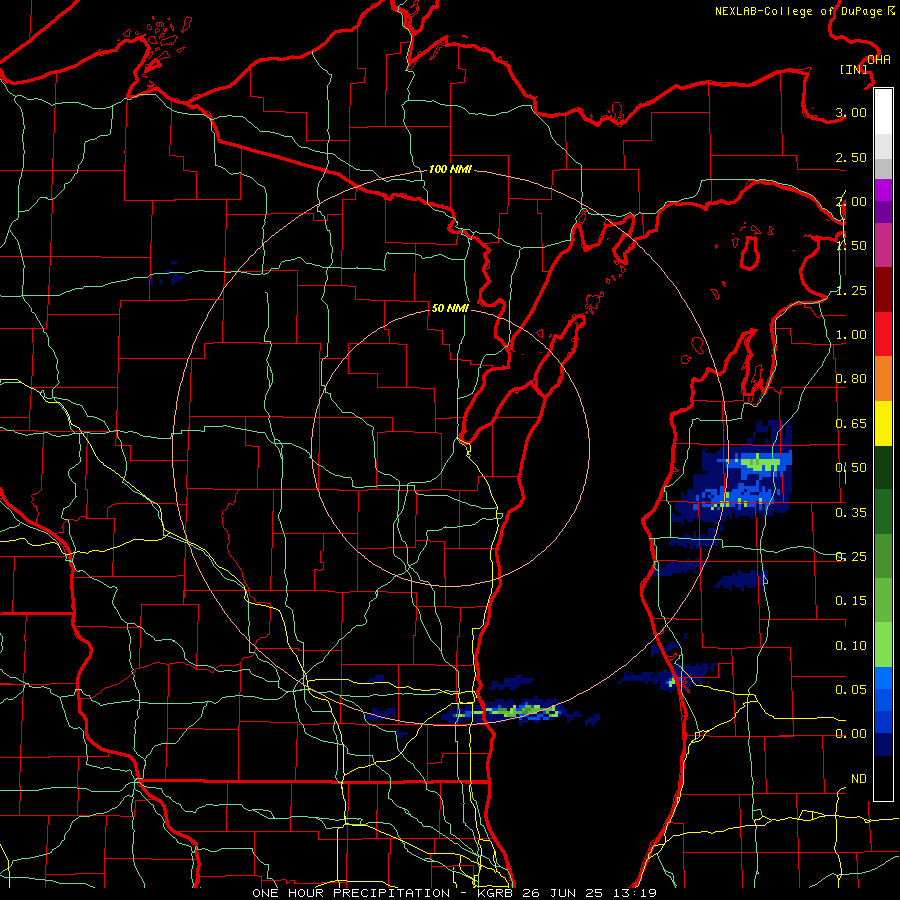Image resolution: width=900 pixels, height=900 pixels.
Task: Click the [IN] units label
Action: [x=854, y=69]
